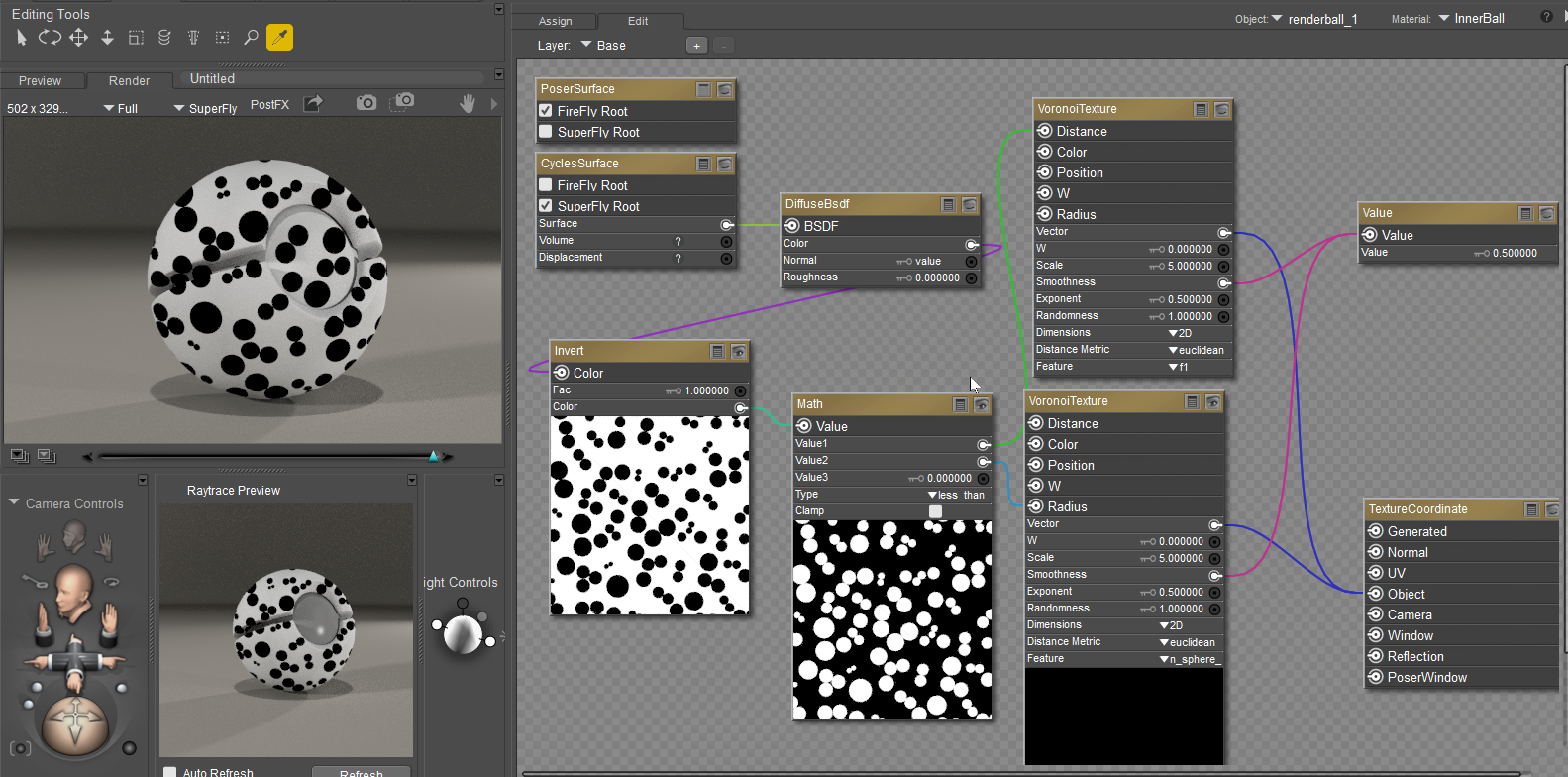
Task: Click the export render arrow icon
Action: point(313,103)
